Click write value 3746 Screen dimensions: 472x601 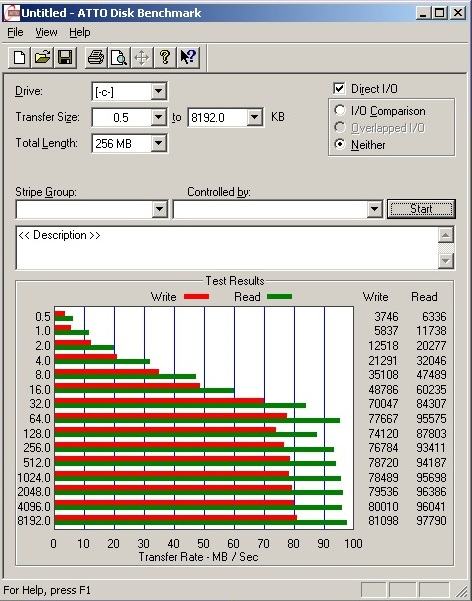point(386,317)
